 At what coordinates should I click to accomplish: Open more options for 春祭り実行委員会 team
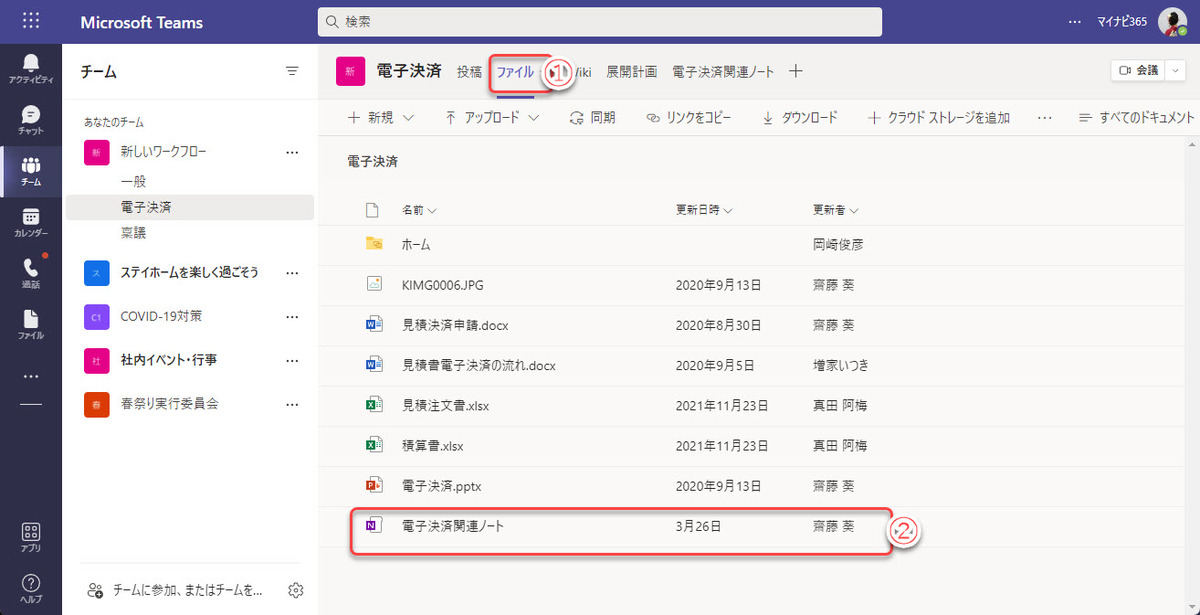292,404
